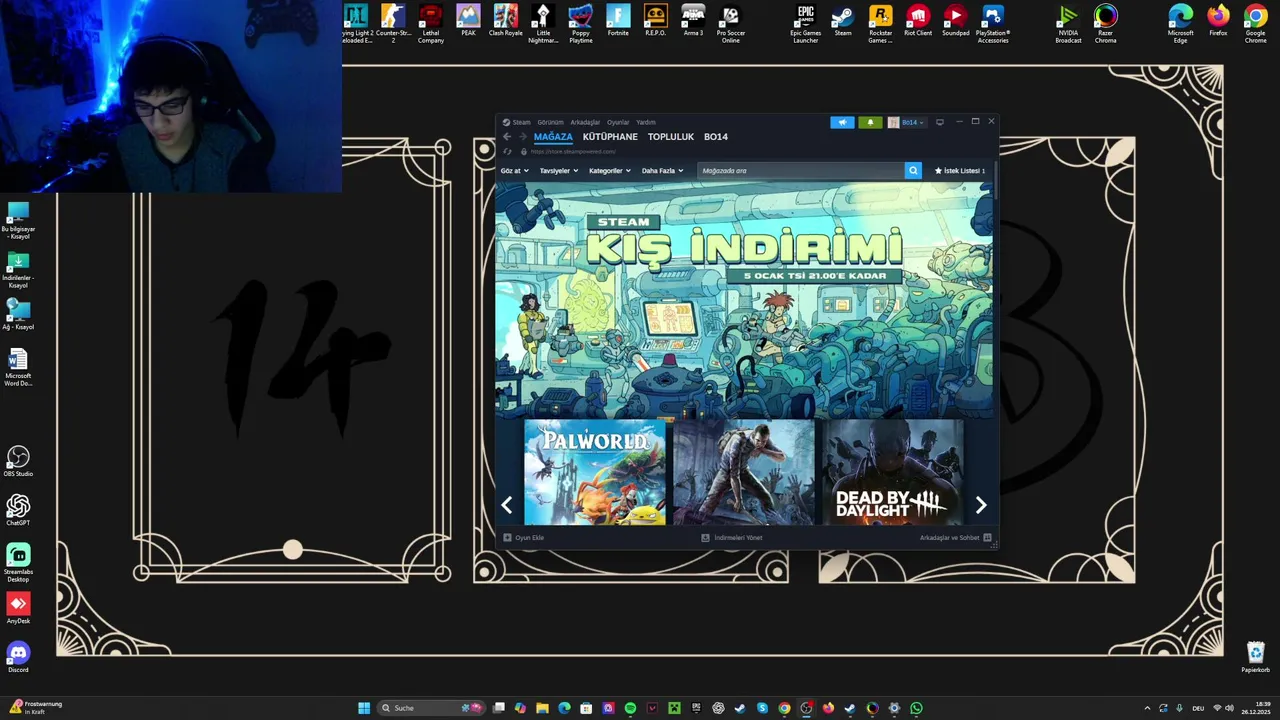Viewport: 1280px width, 720px height.
Task: Click Oyun Ekle at bottom left
Action: tap(524, 538)
